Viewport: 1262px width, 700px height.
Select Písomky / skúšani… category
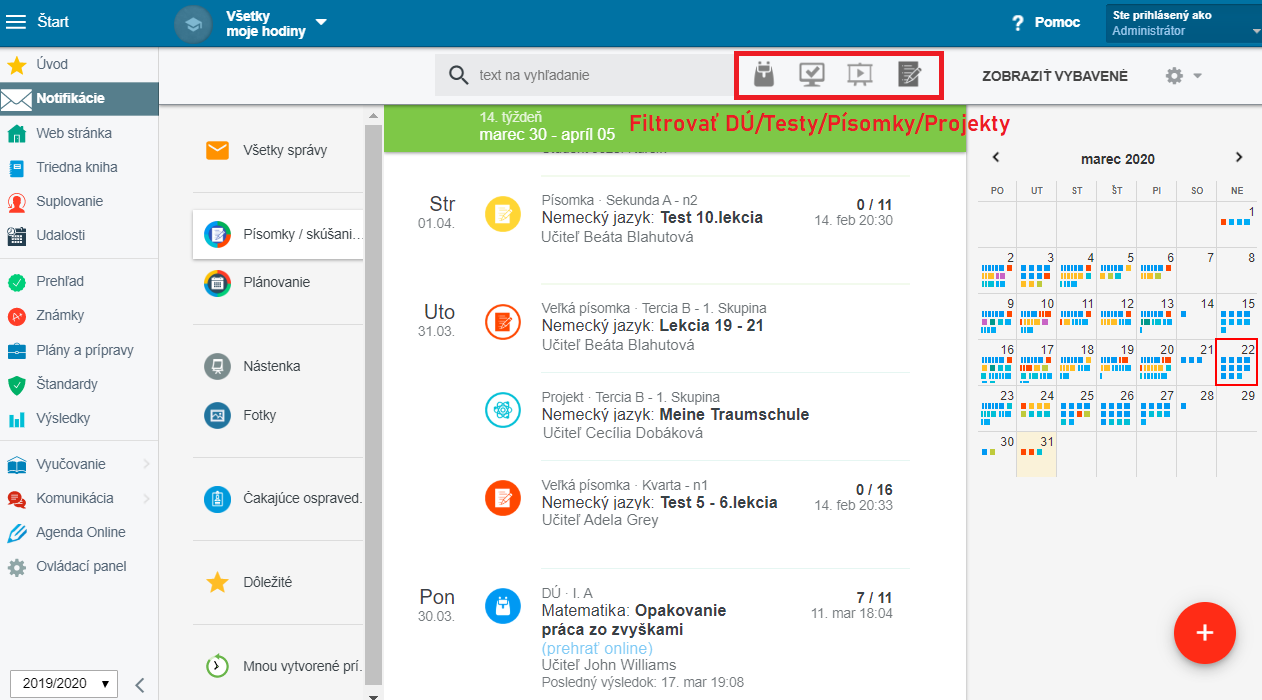pyautogui.click(x=278, y=235)
